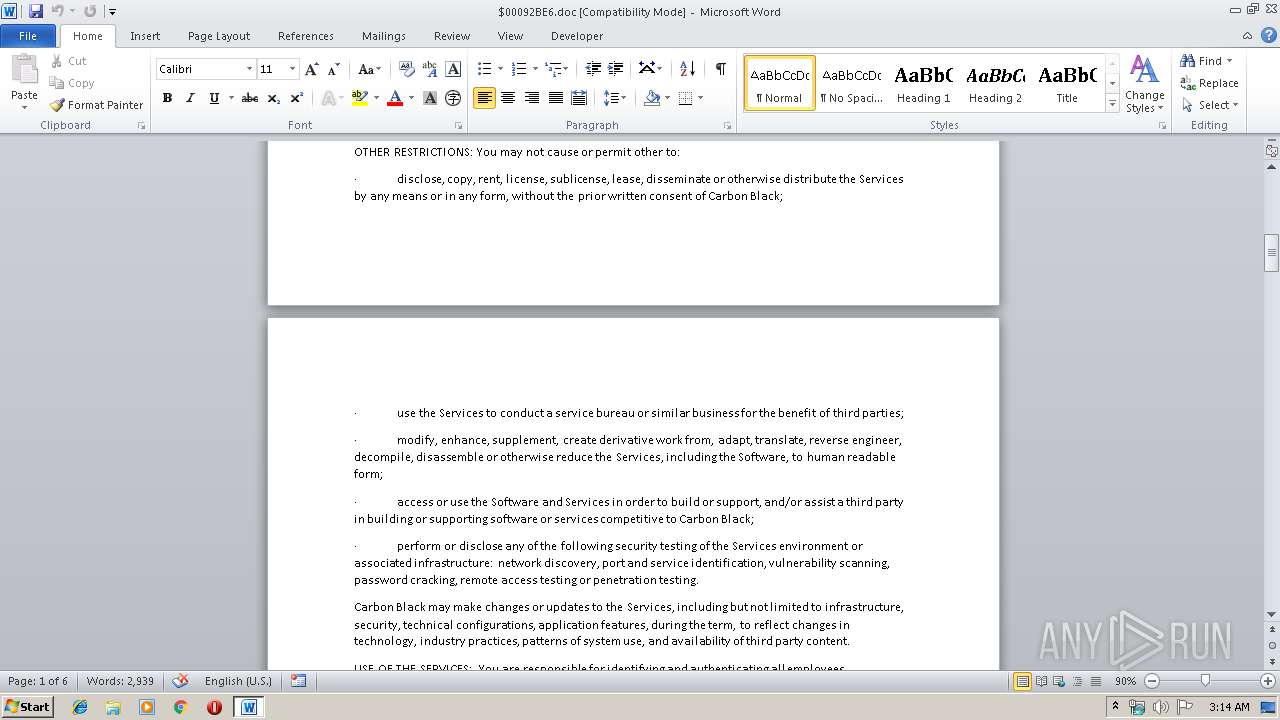
Task: Open Chrome from the taskbar
Action: coord(180,706)
